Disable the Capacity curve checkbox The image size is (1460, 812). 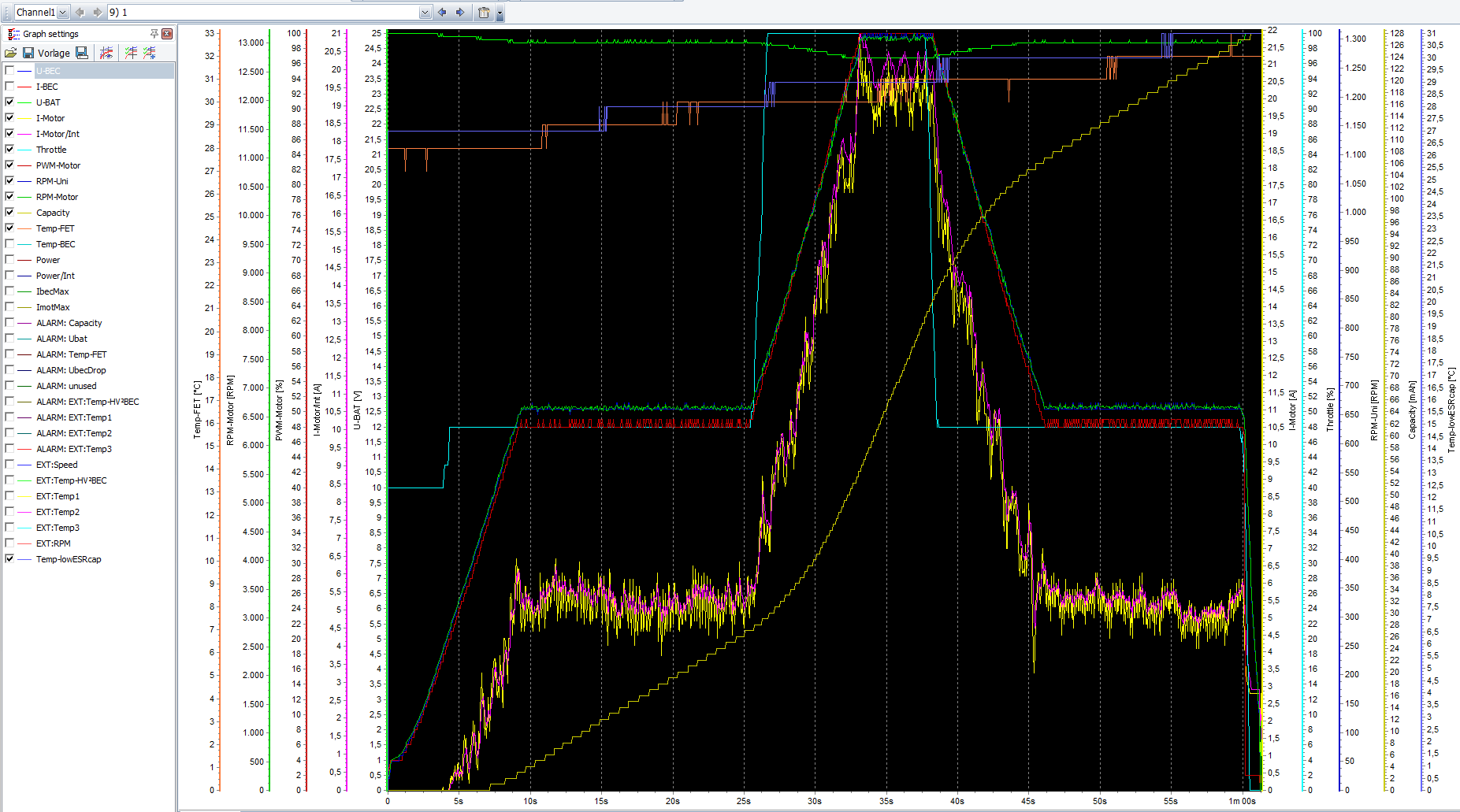pyautogui.click(x=9, y=213)
